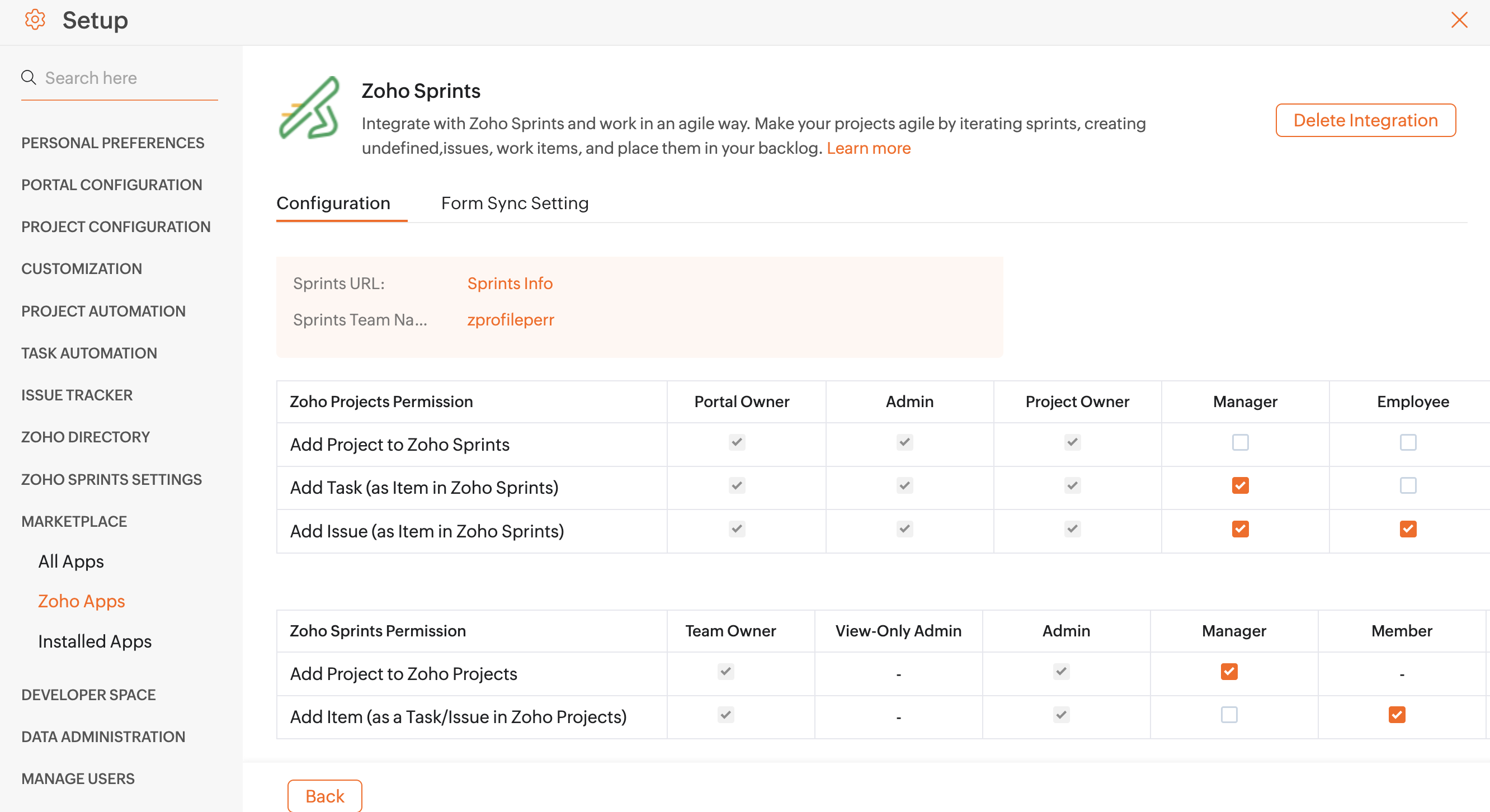
Task: Expand MANAGE USERS section
Action: [78, 779]
